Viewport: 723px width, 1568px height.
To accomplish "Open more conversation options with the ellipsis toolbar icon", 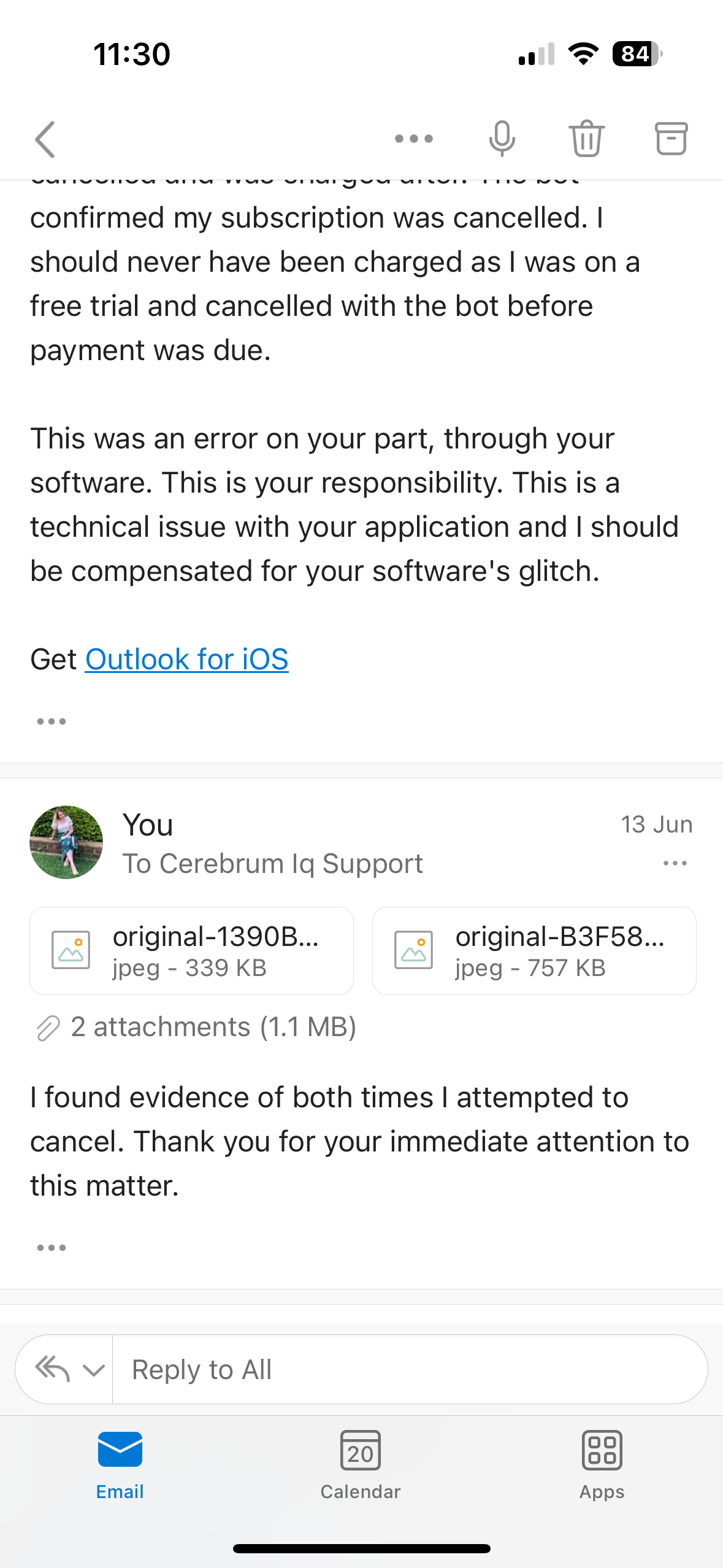I will tap(414, 138).
